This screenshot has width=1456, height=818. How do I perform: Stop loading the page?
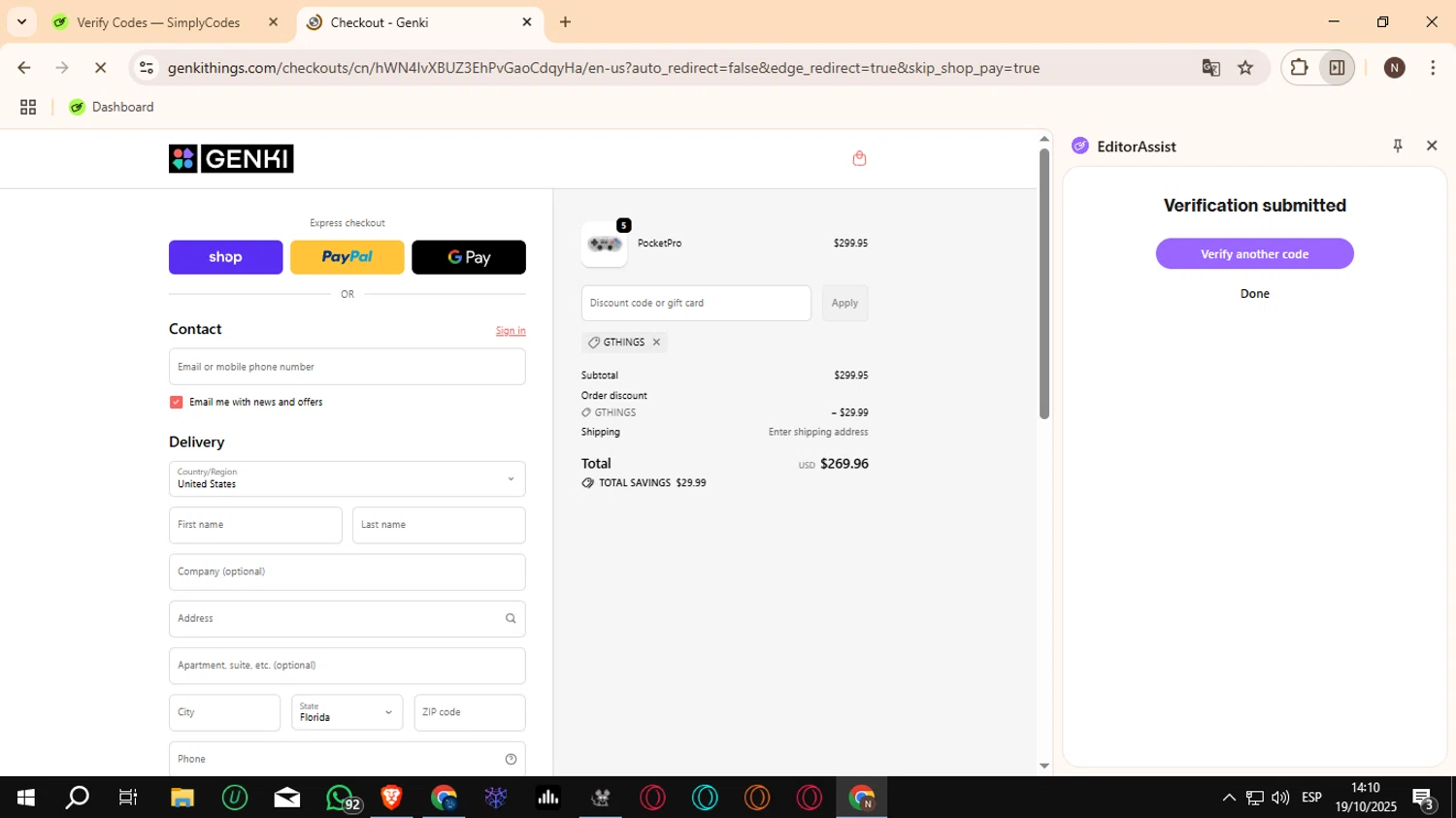tap(101, 68)
